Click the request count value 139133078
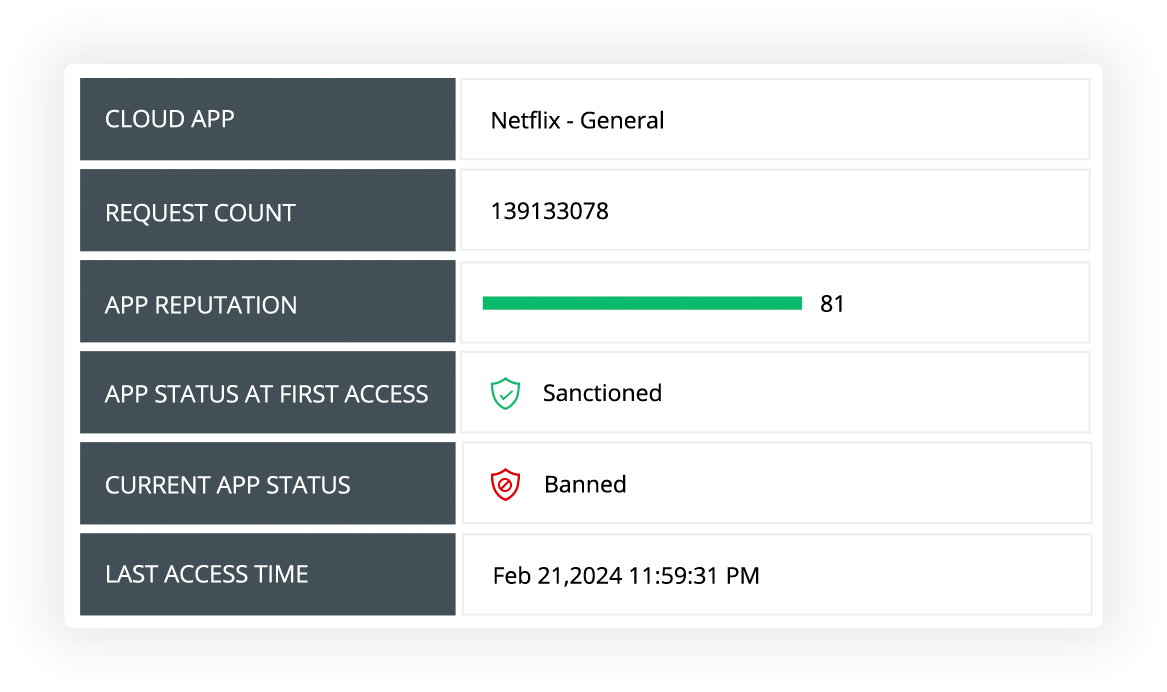This screenshot has height=692, width=1167. click(x=549, y=212)
